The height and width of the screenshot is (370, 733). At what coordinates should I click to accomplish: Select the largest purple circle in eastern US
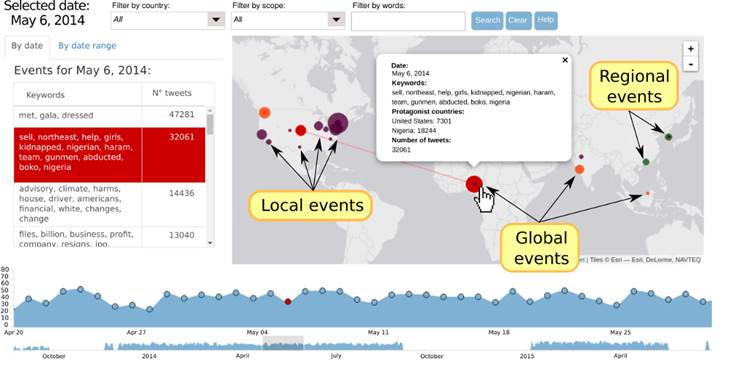pos(338,123)
